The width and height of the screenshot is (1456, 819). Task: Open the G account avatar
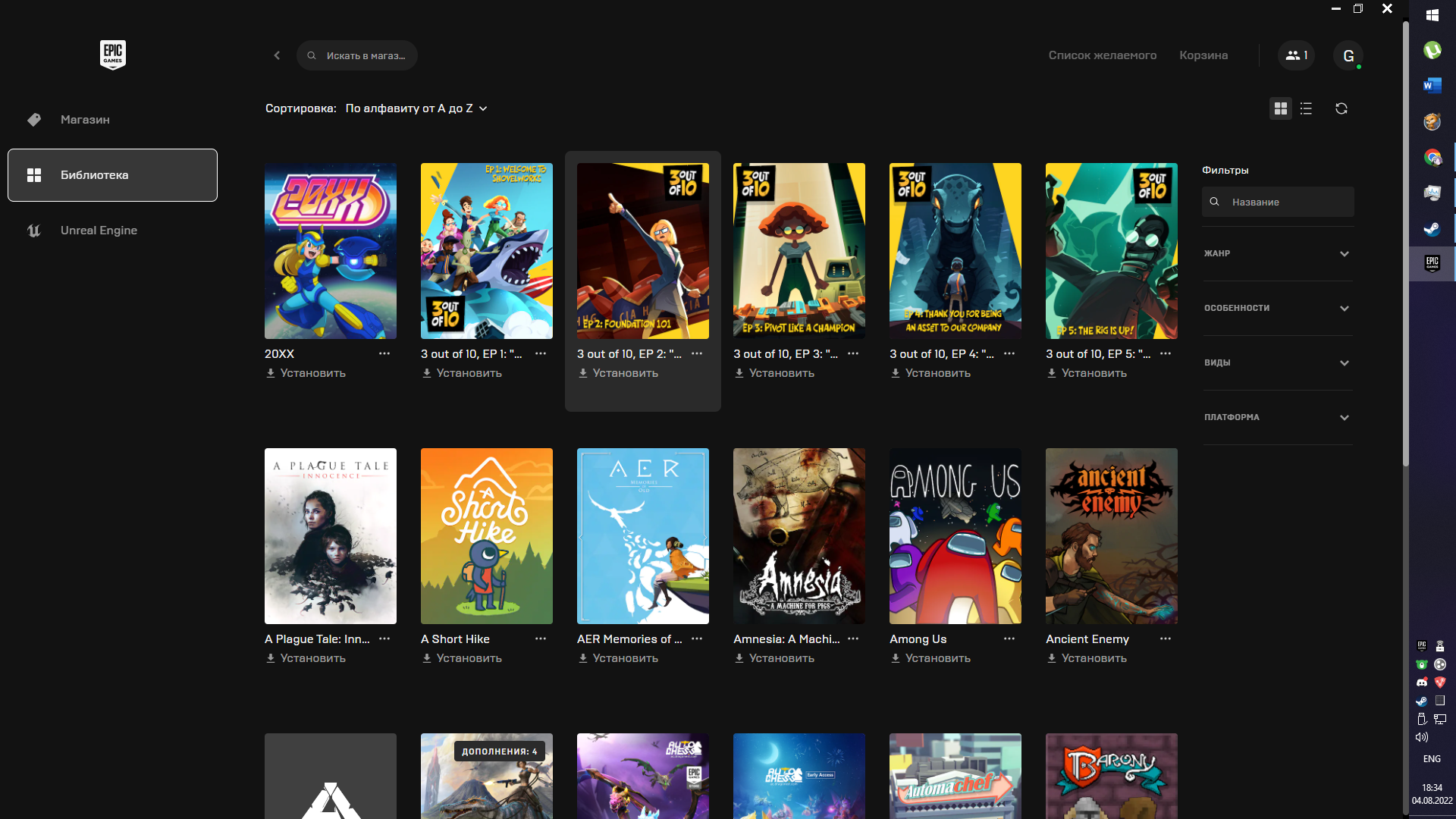[1348, 55]
